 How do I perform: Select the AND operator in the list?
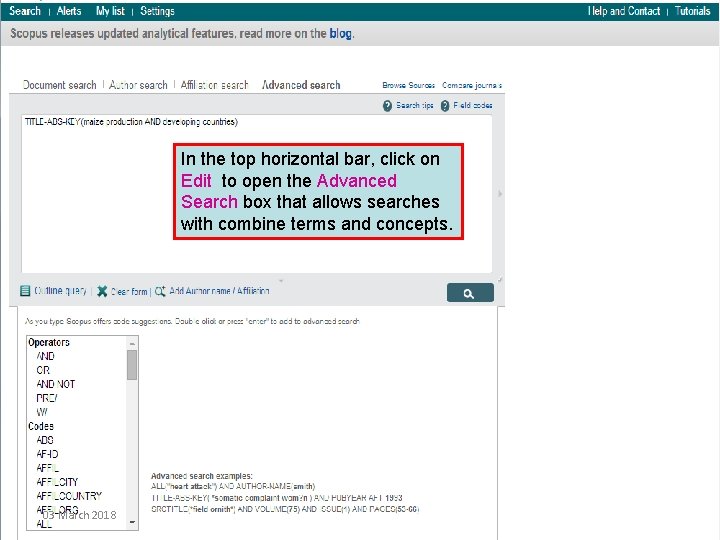[x=45, y=356]
